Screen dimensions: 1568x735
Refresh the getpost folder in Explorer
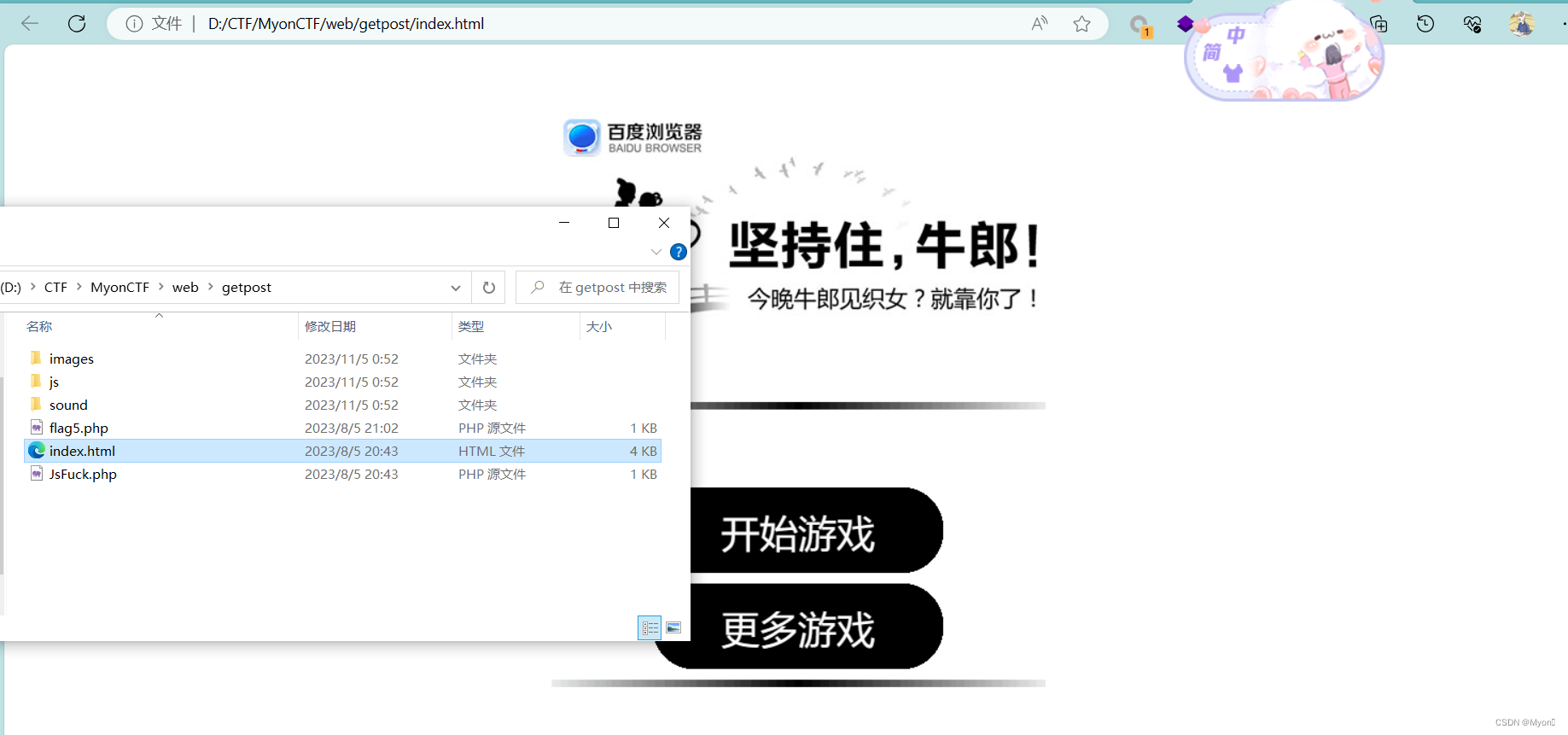489,288
